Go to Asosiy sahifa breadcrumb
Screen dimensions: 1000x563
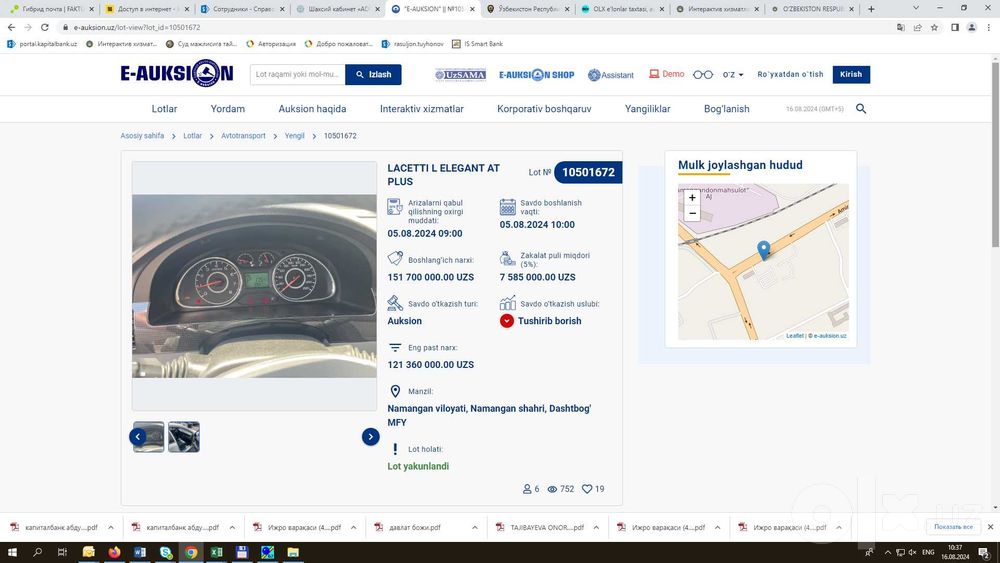pos(142,136)
